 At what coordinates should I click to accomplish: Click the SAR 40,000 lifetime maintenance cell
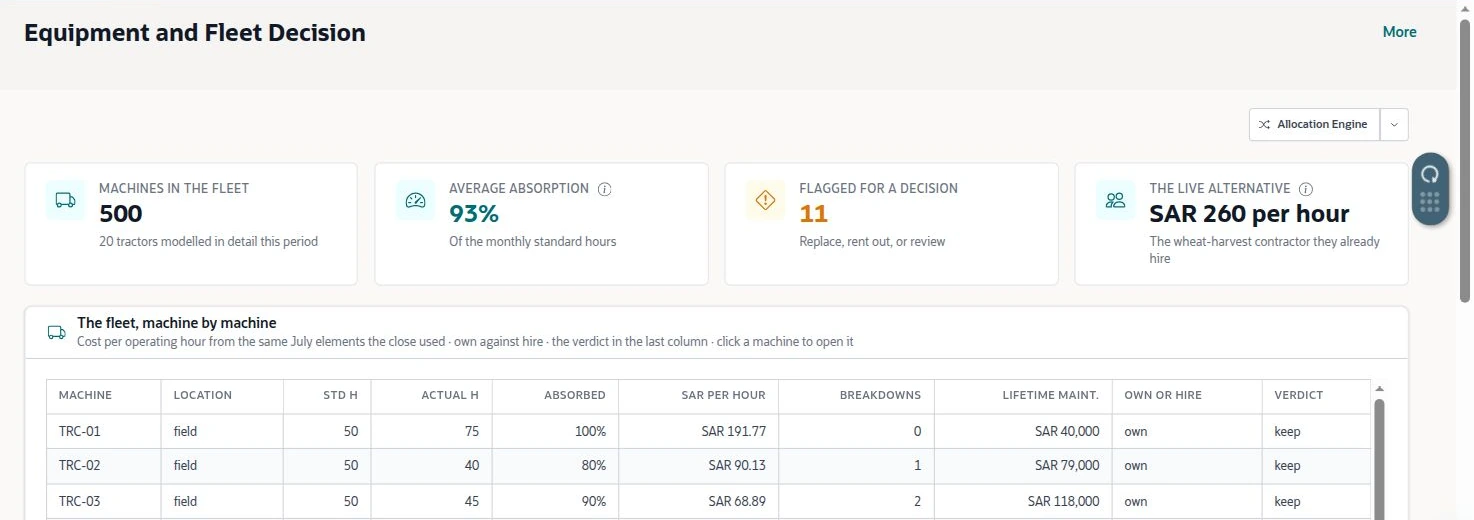point(1023,431)
